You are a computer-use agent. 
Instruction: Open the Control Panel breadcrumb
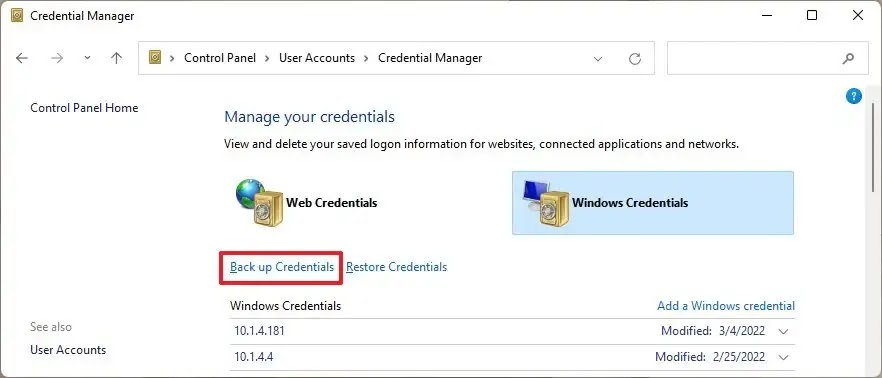click(x=220, y=58)
